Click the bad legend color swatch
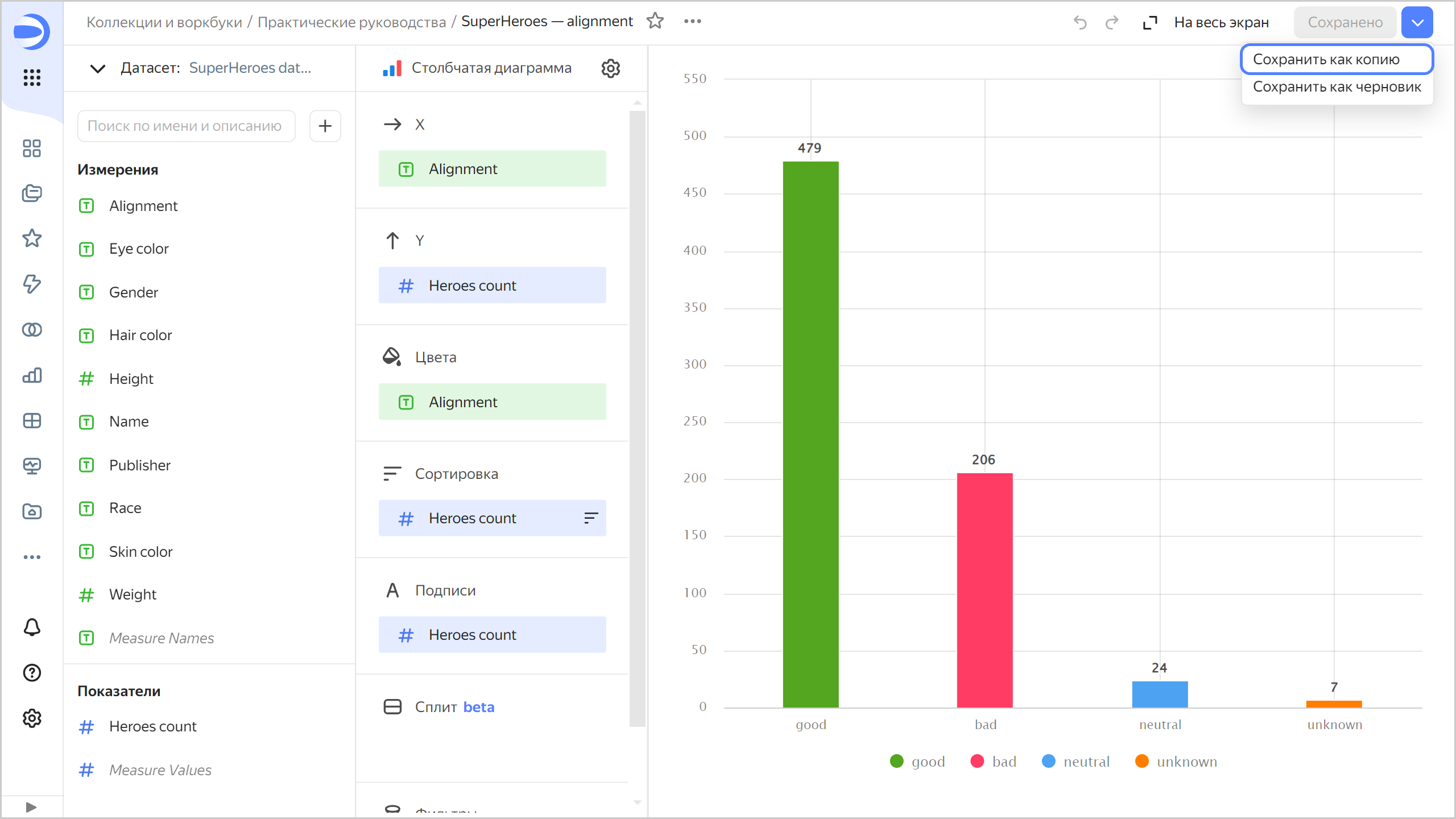This screenshot has height=819, width=1456. coord(977,762)
